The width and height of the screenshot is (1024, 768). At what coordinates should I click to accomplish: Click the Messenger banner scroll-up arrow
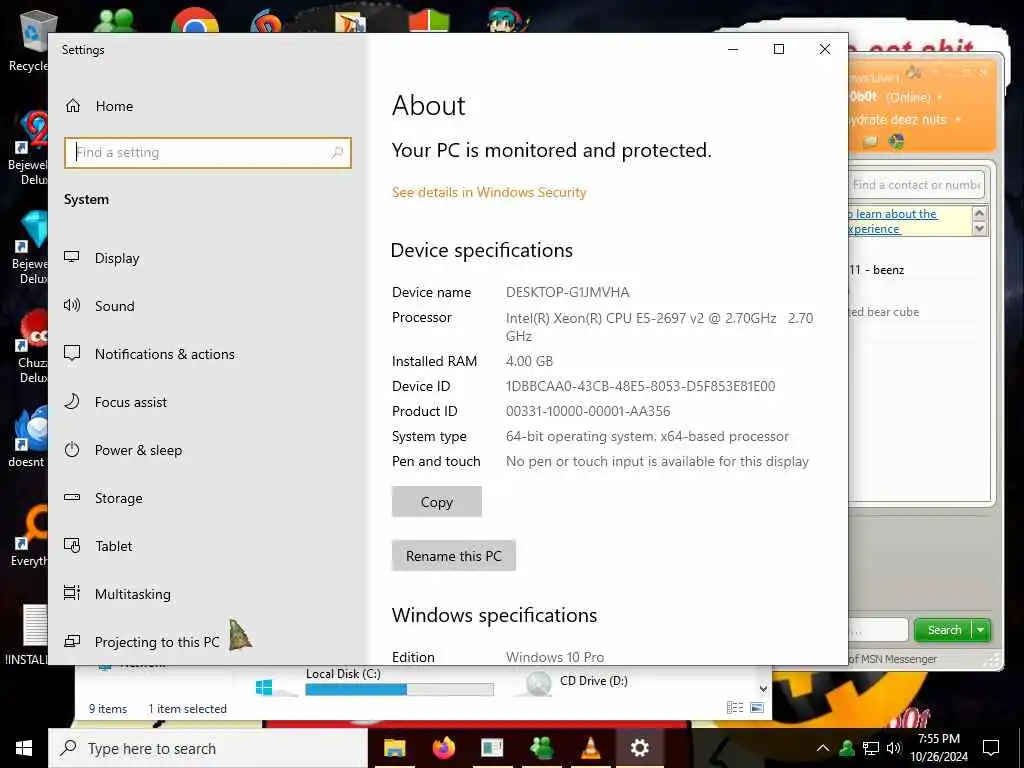pyautogui.click(x=979, y=213)
